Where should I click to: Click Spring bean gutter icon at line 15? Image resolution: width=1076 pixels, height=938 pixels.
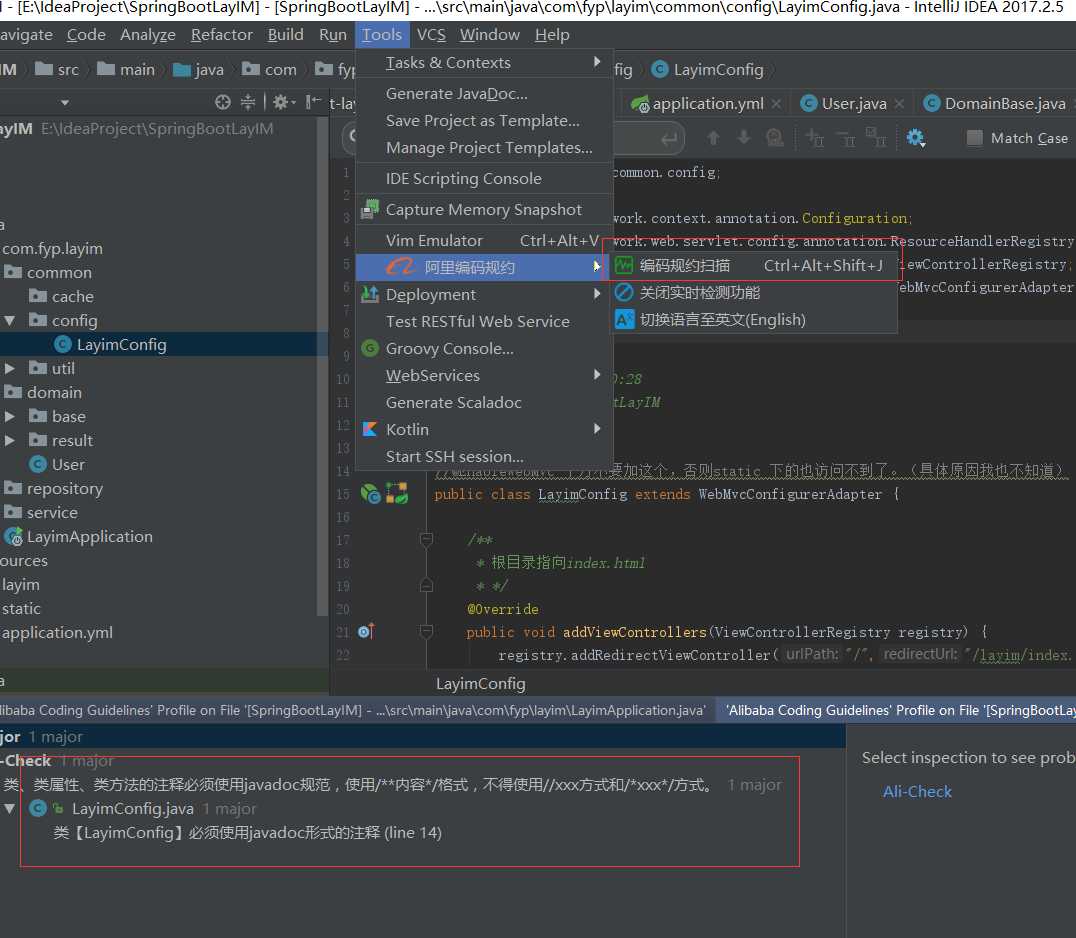click(x=371, y=493)
